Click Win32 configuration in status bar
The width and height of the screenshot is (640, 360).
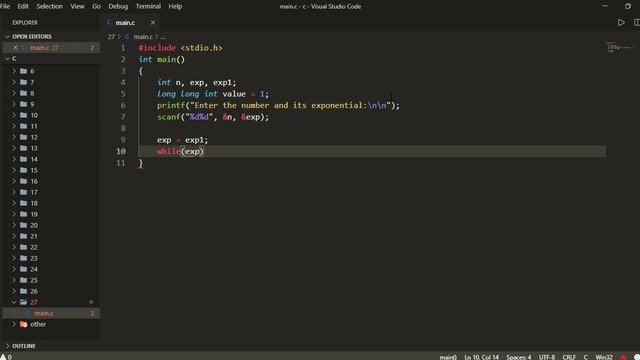coord(604,357)
